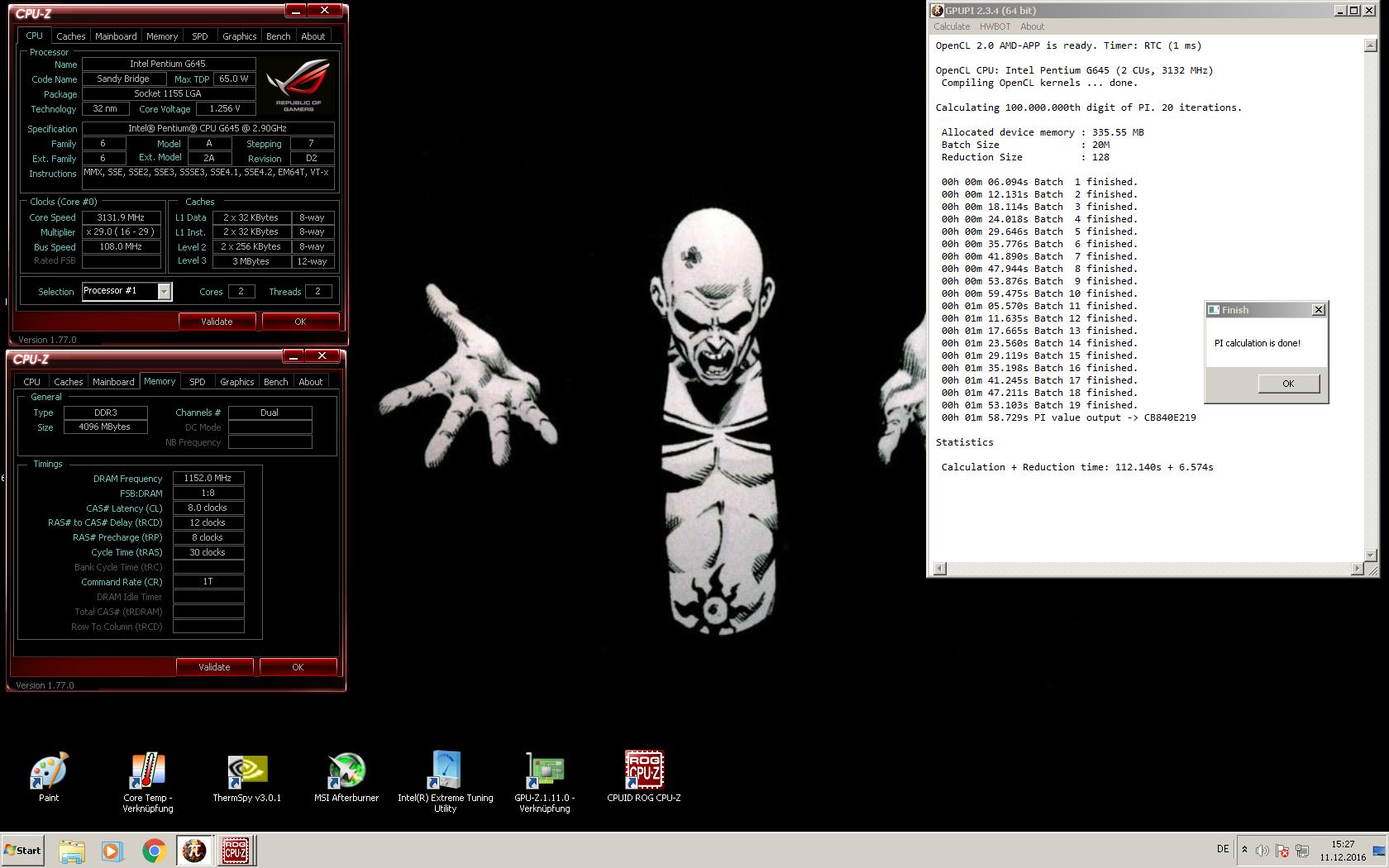Minimize the top CPU-Z window

tap(296, 11)
